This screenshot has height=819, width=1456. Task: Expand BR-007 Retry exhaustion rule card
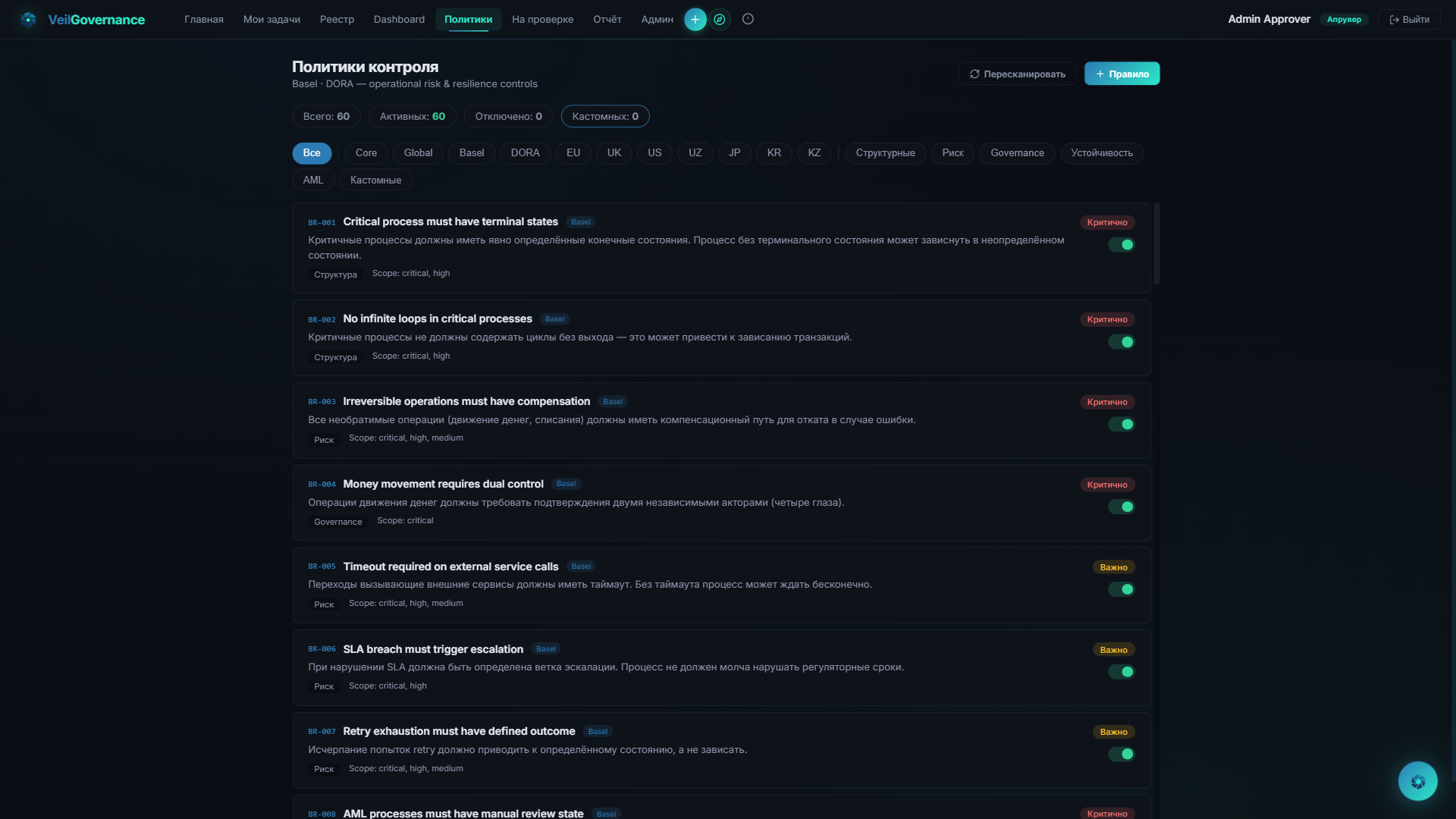(459, 731)
